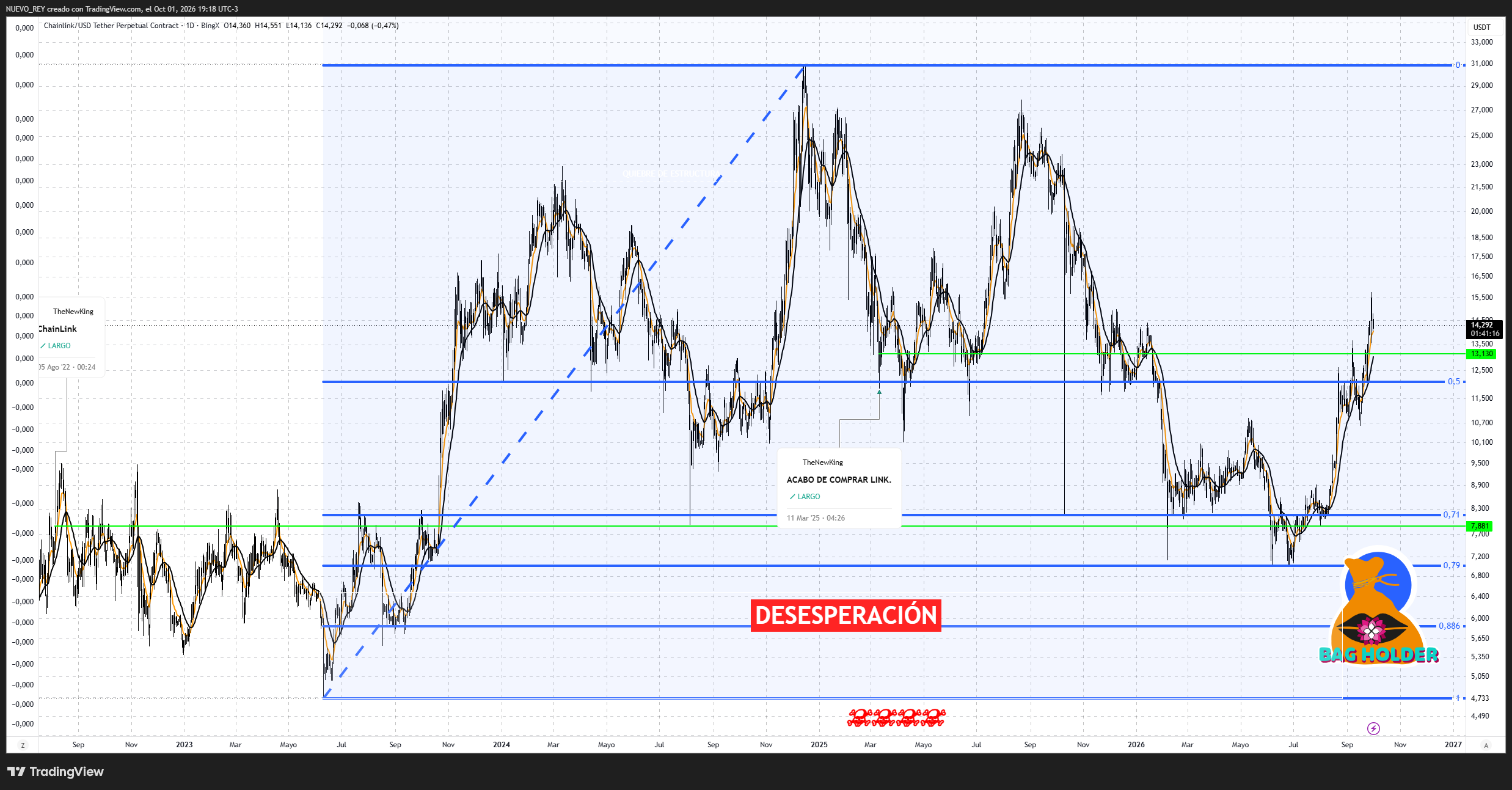Click the 2026 label on the time axis
The width and height of the screenshot is (1512, 790).
point(1136,745)
